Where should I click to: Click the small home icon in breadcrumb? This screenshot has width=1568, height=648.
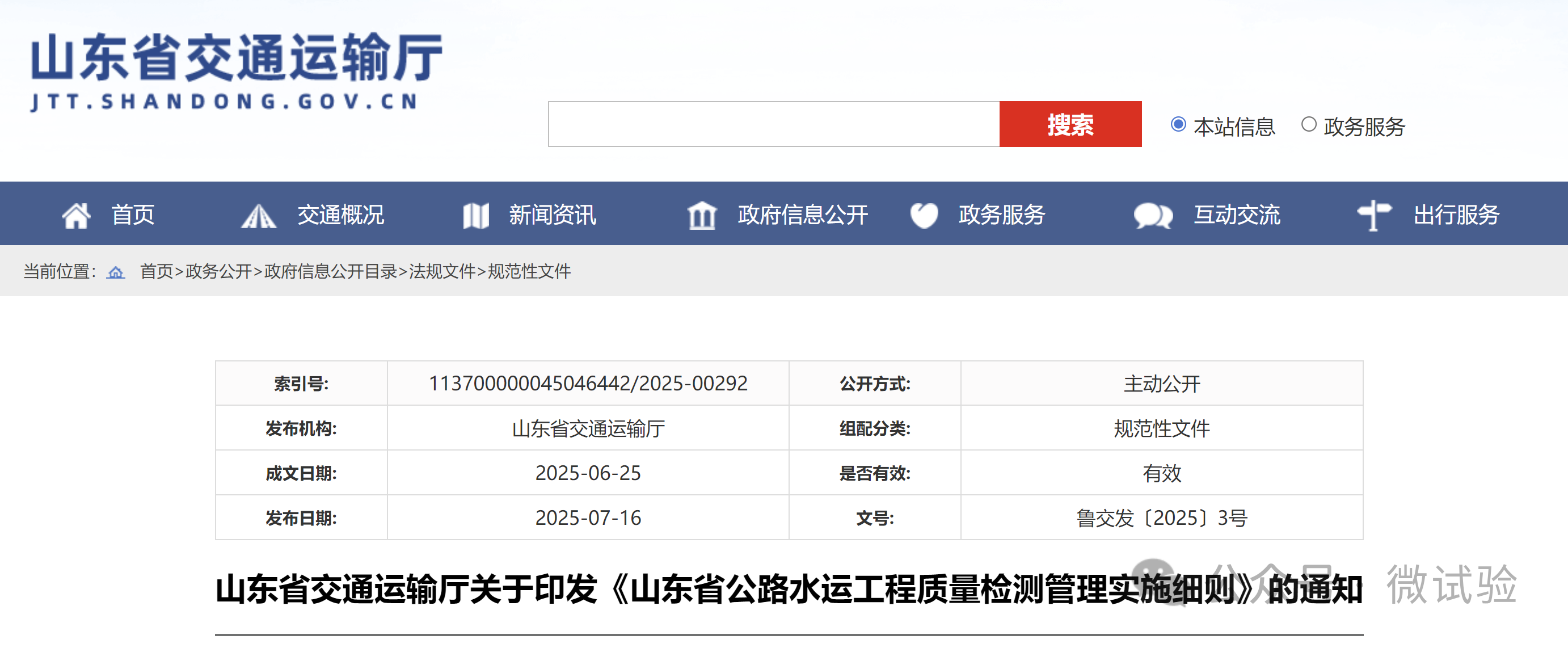(x=116, y=272)
